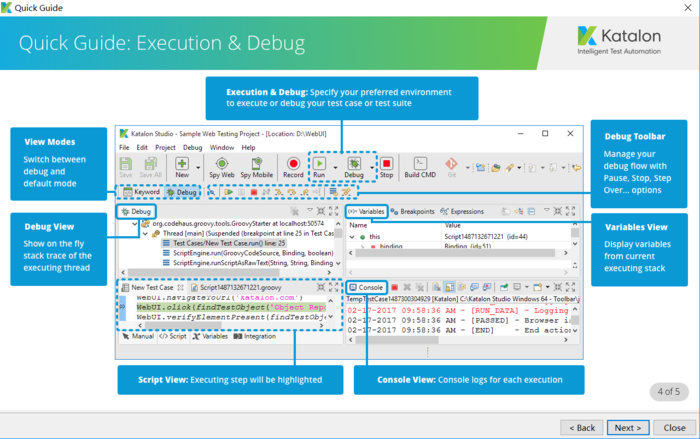
Task: Go to the next guide page
Action: point(627,427)
